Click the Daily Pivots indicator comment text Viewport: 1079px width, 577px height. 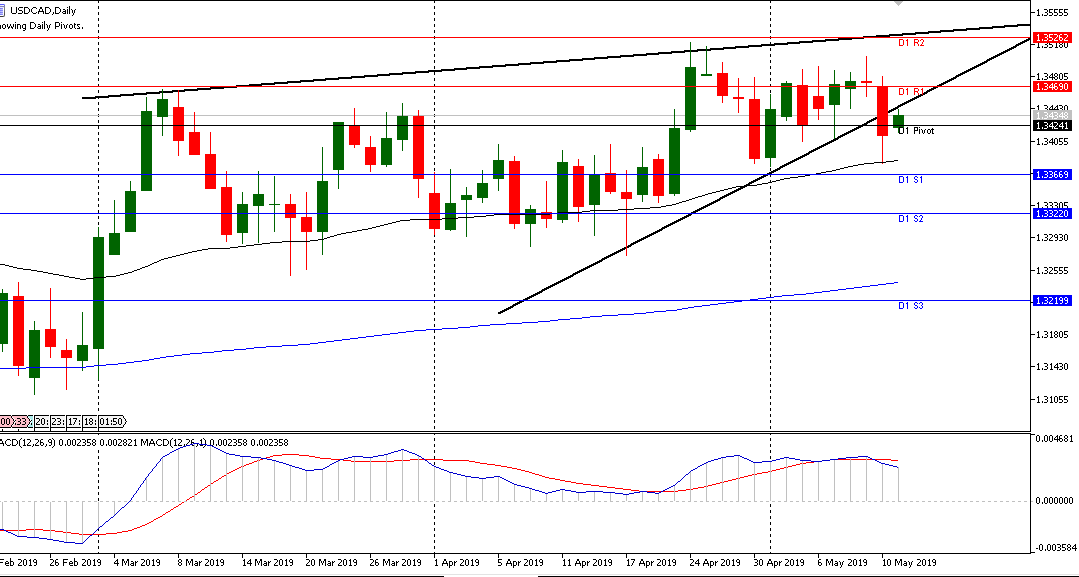(41, 25)
